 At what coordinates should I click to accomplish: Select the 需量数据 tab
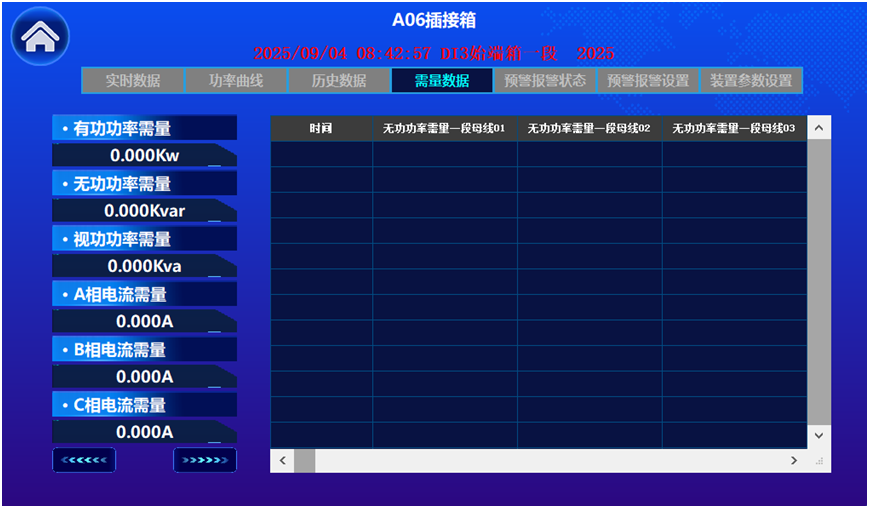442,80
